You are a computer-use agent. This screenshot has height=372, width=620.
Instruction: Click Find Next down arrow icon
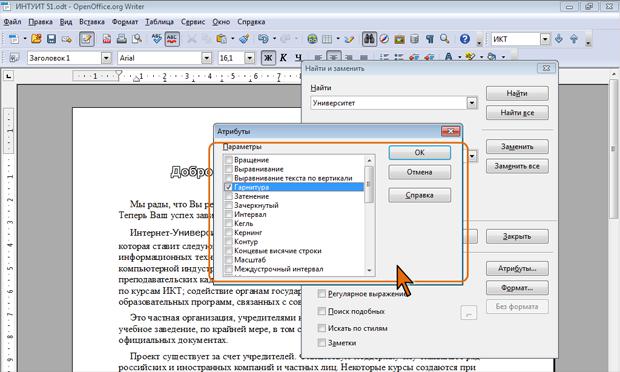click(x=559, y=39)
